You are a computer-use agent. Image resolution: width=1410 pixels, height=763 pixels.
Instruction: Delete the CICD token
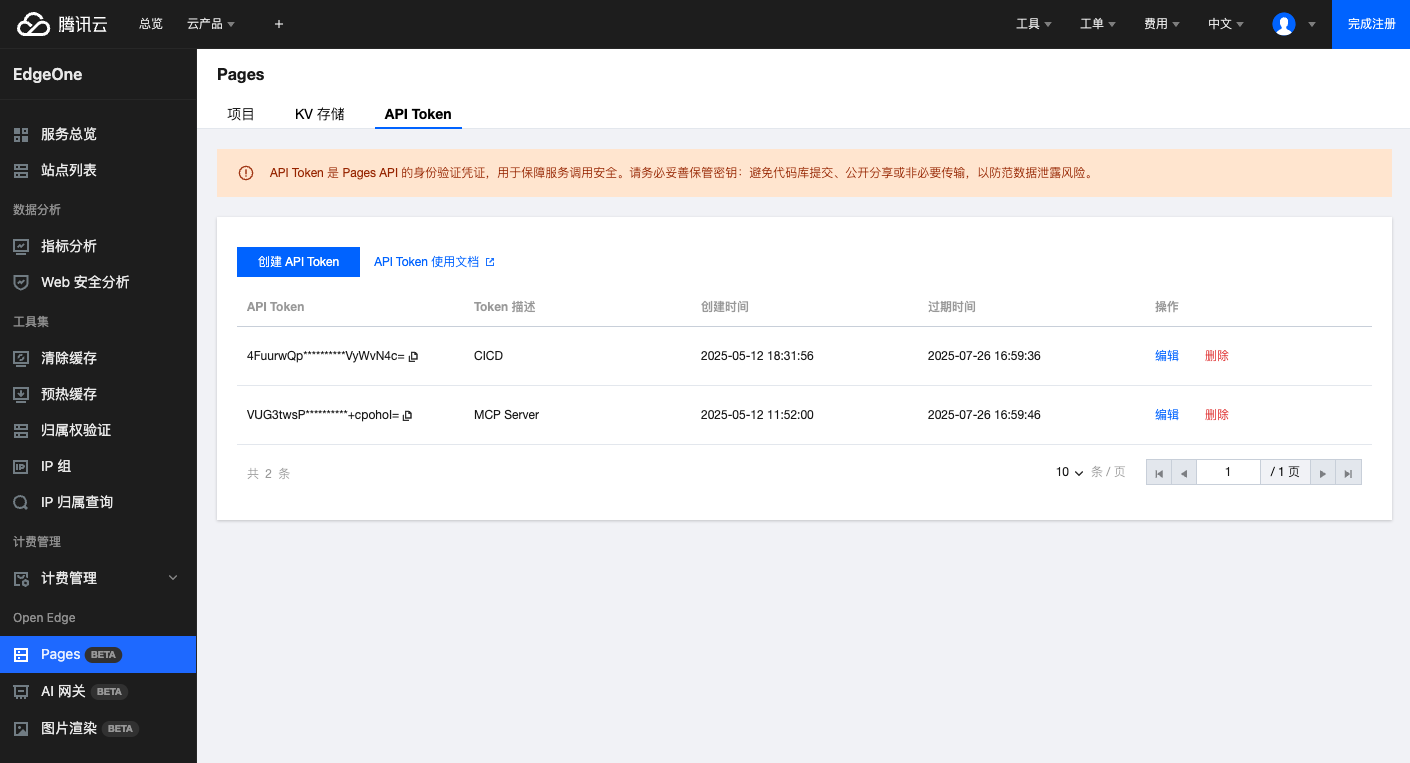pos(1217,356)
